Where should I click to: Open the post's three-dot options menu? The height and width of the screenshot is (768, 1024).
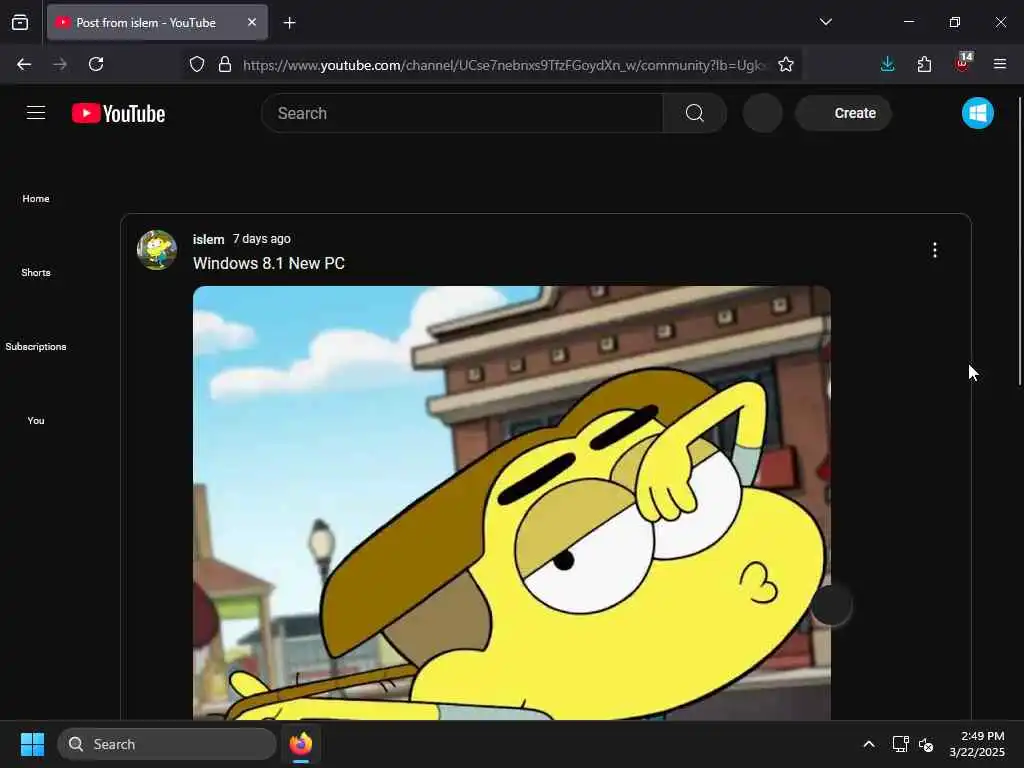935,250
